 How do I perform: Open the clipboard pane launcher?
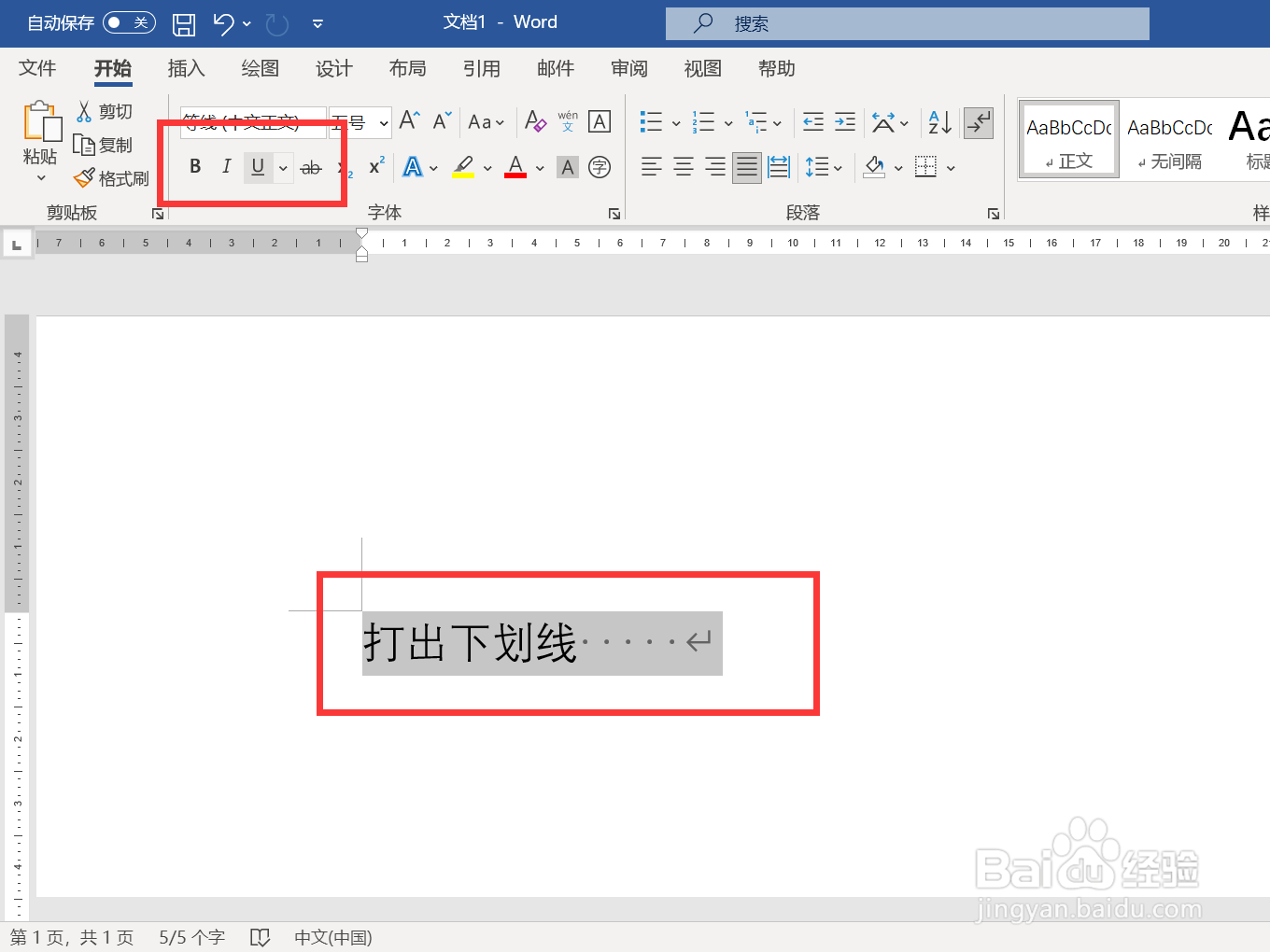tap(158, 214)
